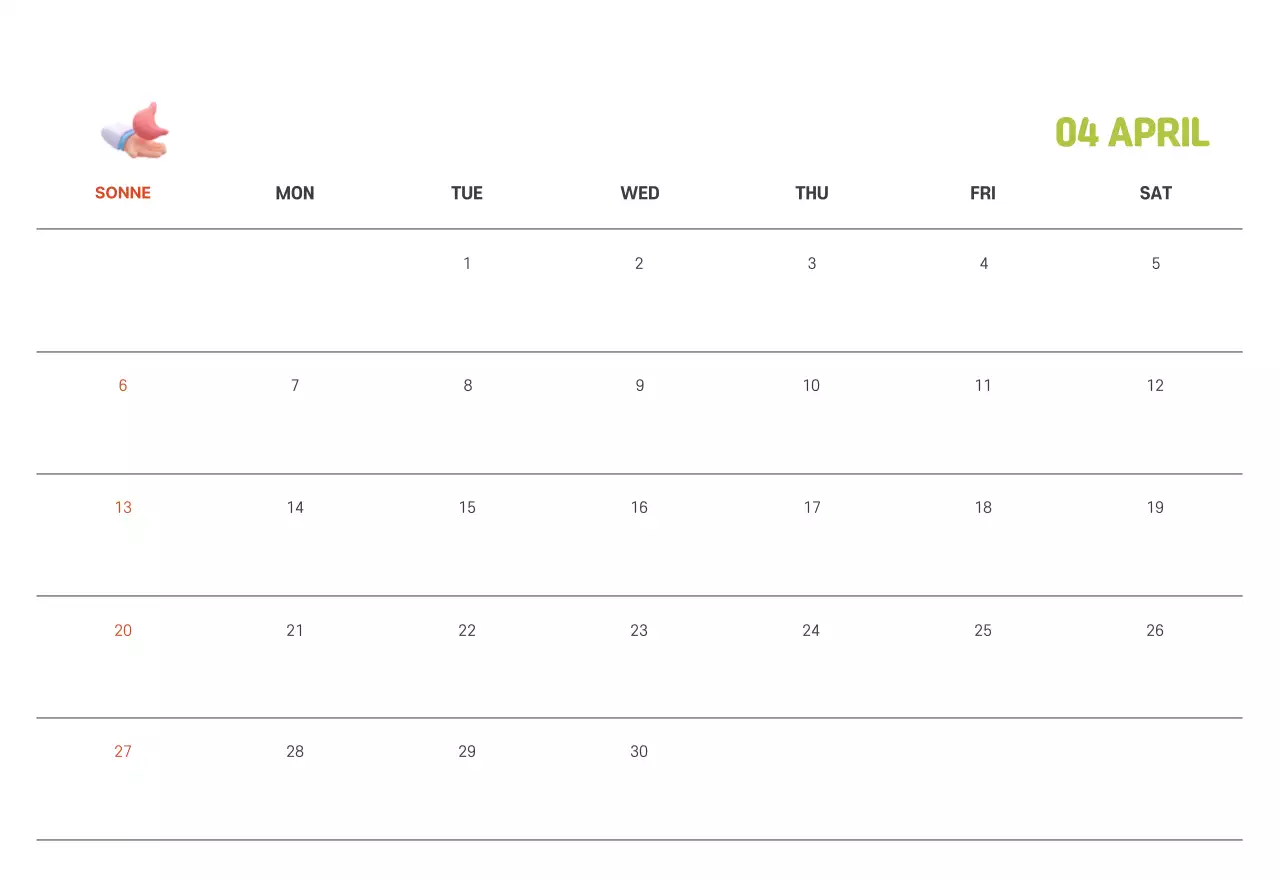Select the red date 27
The image size is (1280, 880).
coord(123,751)
